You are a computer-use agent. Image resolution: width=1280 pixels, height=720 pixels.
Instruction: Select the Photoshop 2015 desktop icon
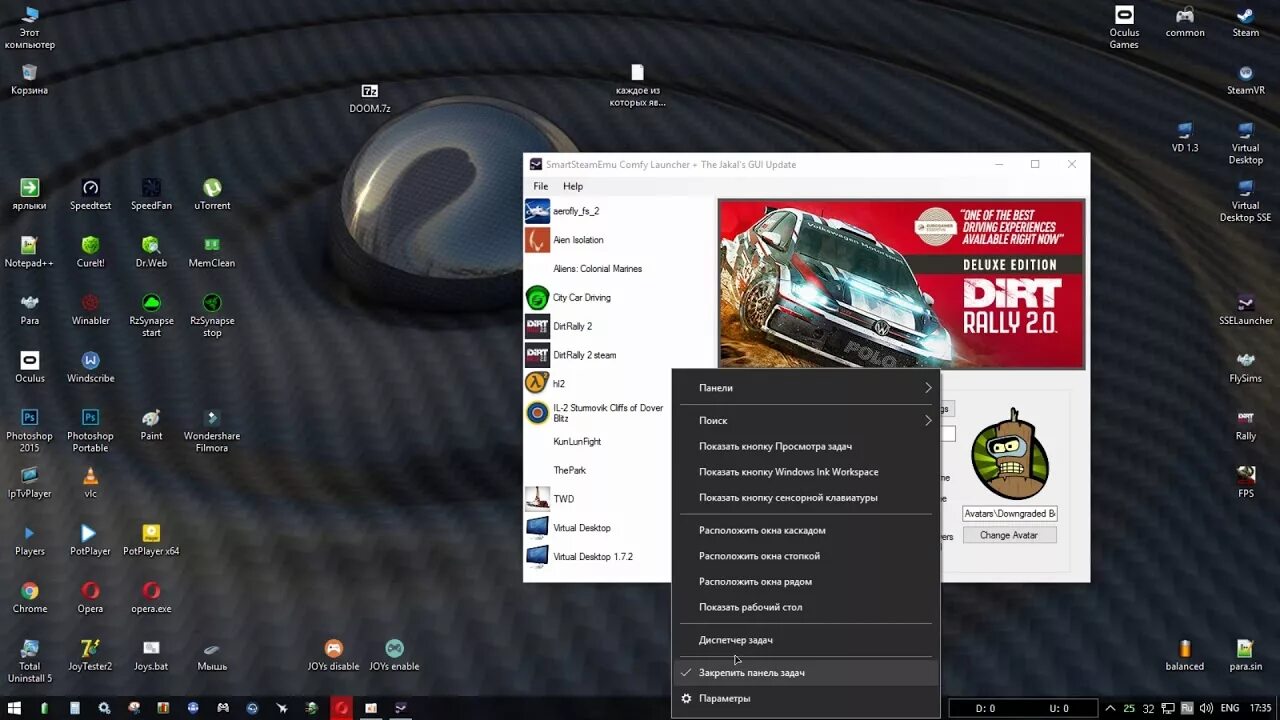[30, 430]
